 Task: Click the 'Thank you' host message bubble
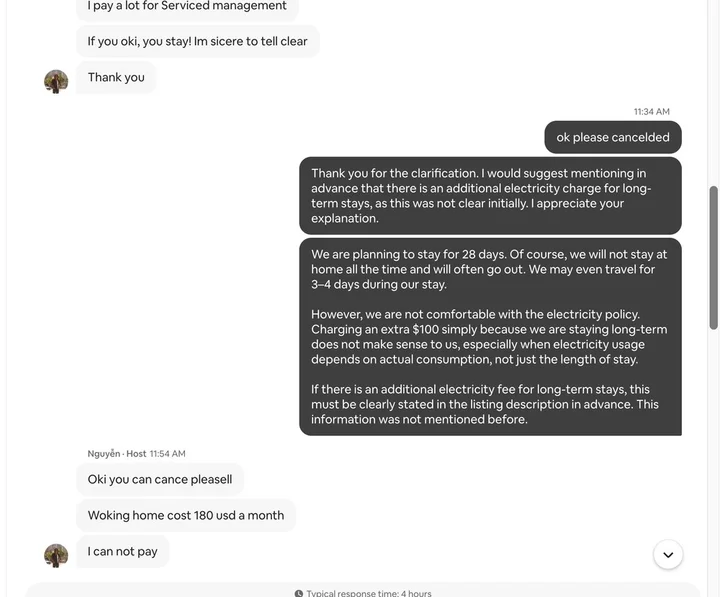click(x=116, y=77)
